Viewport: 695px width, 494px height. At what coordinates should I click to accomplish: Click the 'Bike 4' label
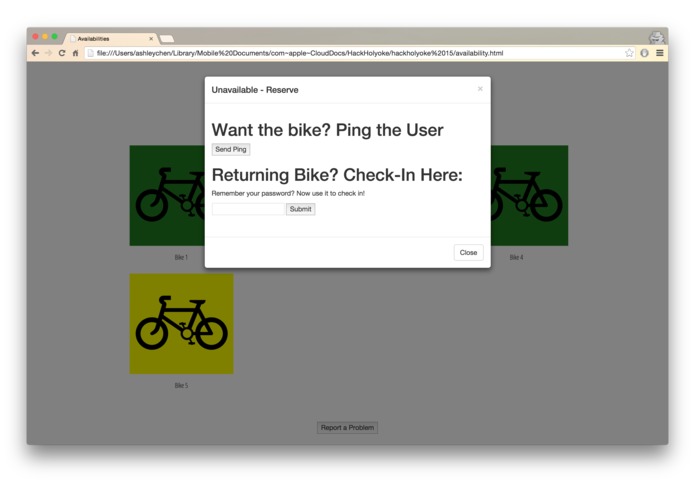tap(516, 257)
